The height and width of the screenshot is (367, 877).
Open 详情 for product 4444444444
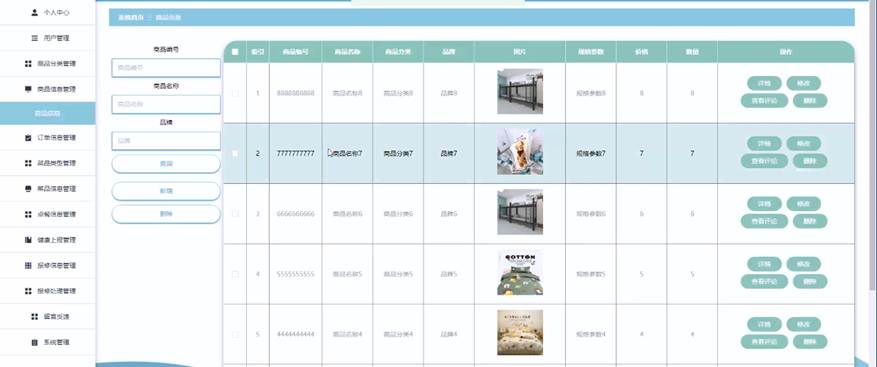click(x=764, y=324)
